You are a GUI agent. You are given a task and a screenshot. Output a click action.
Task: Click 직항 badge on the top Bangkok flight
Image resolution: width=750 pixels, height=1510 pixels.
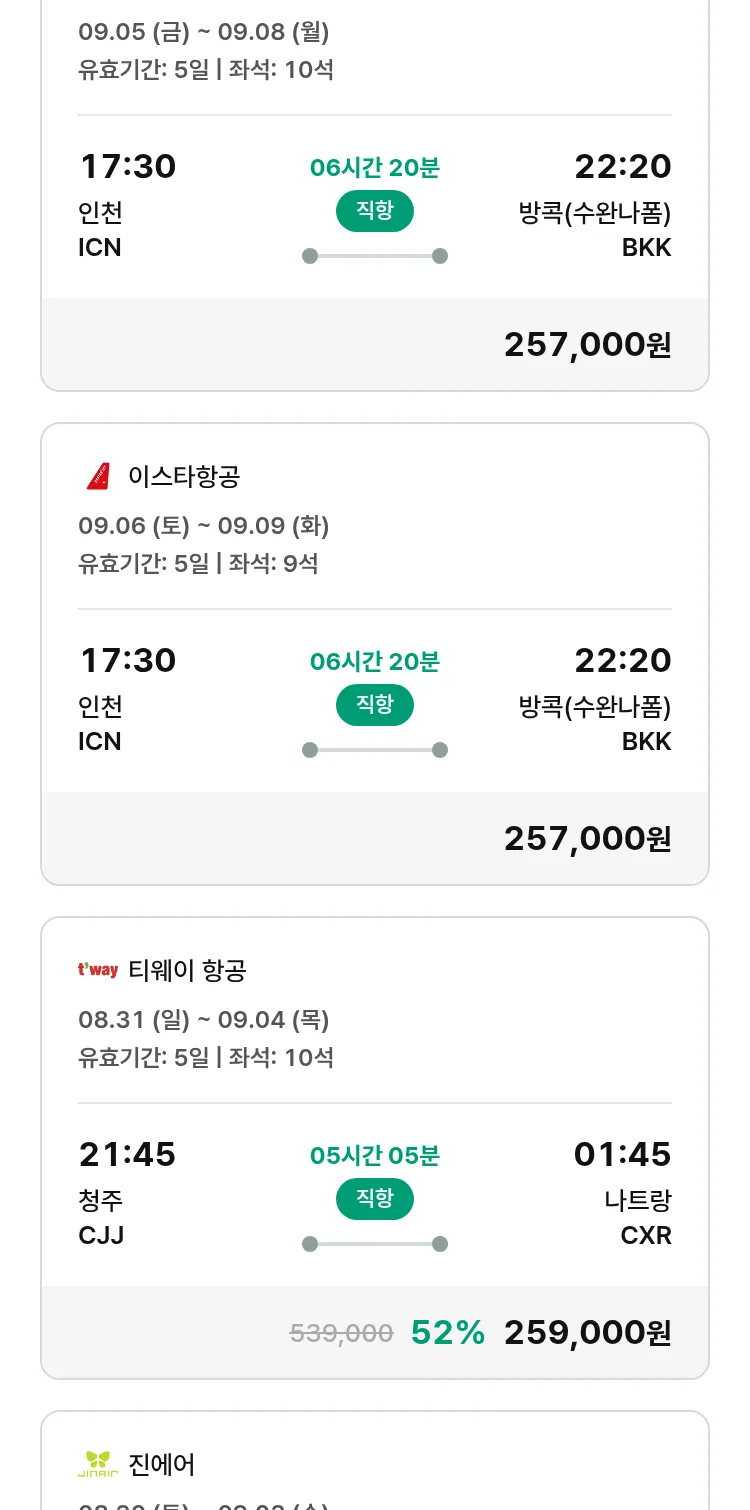(x=374, y=211)
